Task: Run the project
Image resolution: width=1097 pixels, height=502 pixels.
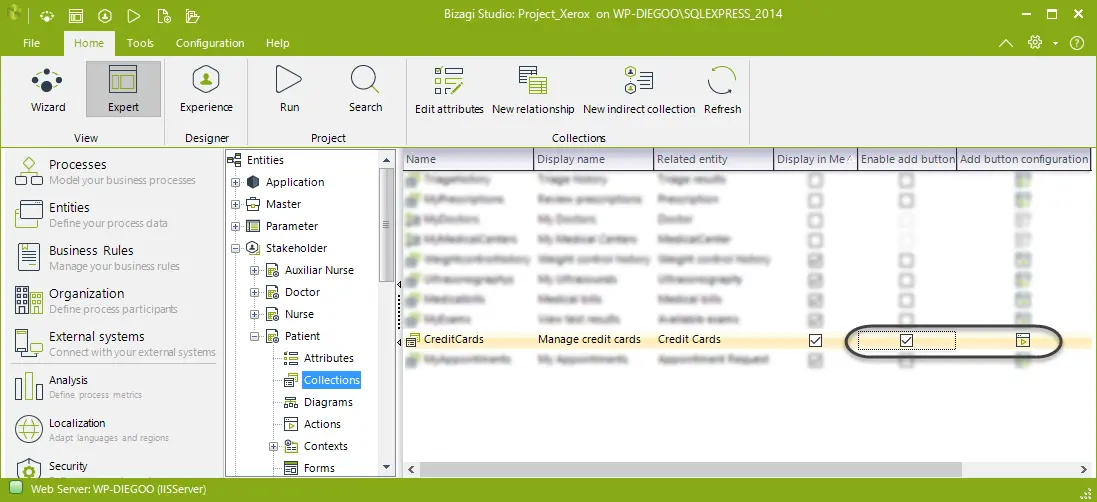Action: [289, 89]
